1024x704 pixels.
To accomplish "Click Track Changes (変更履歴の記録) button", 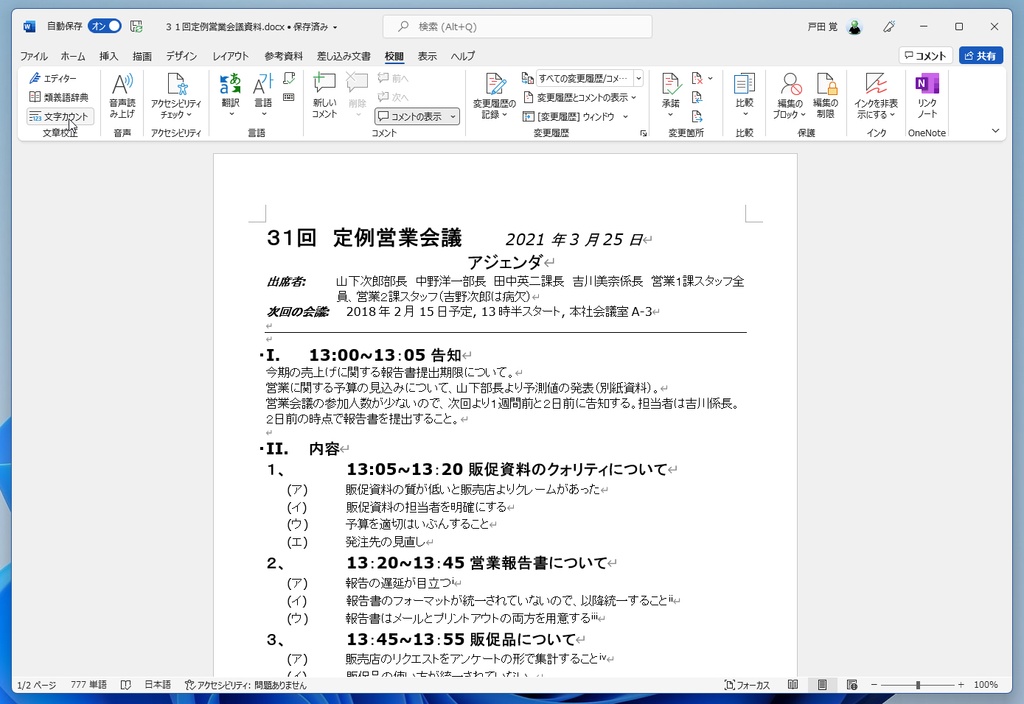I will pos(494,95).
